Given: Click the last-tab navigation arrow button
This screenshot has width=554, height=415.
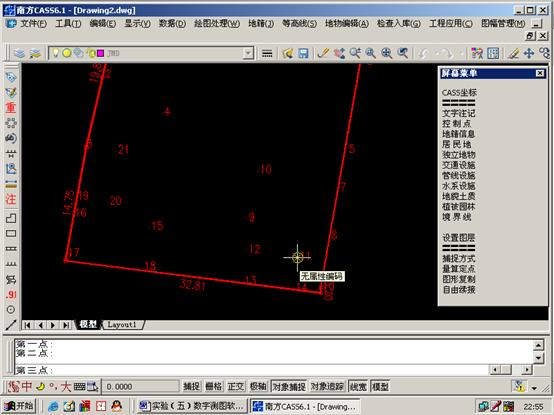Looking at the screenshot, I should tap(66, 325).
